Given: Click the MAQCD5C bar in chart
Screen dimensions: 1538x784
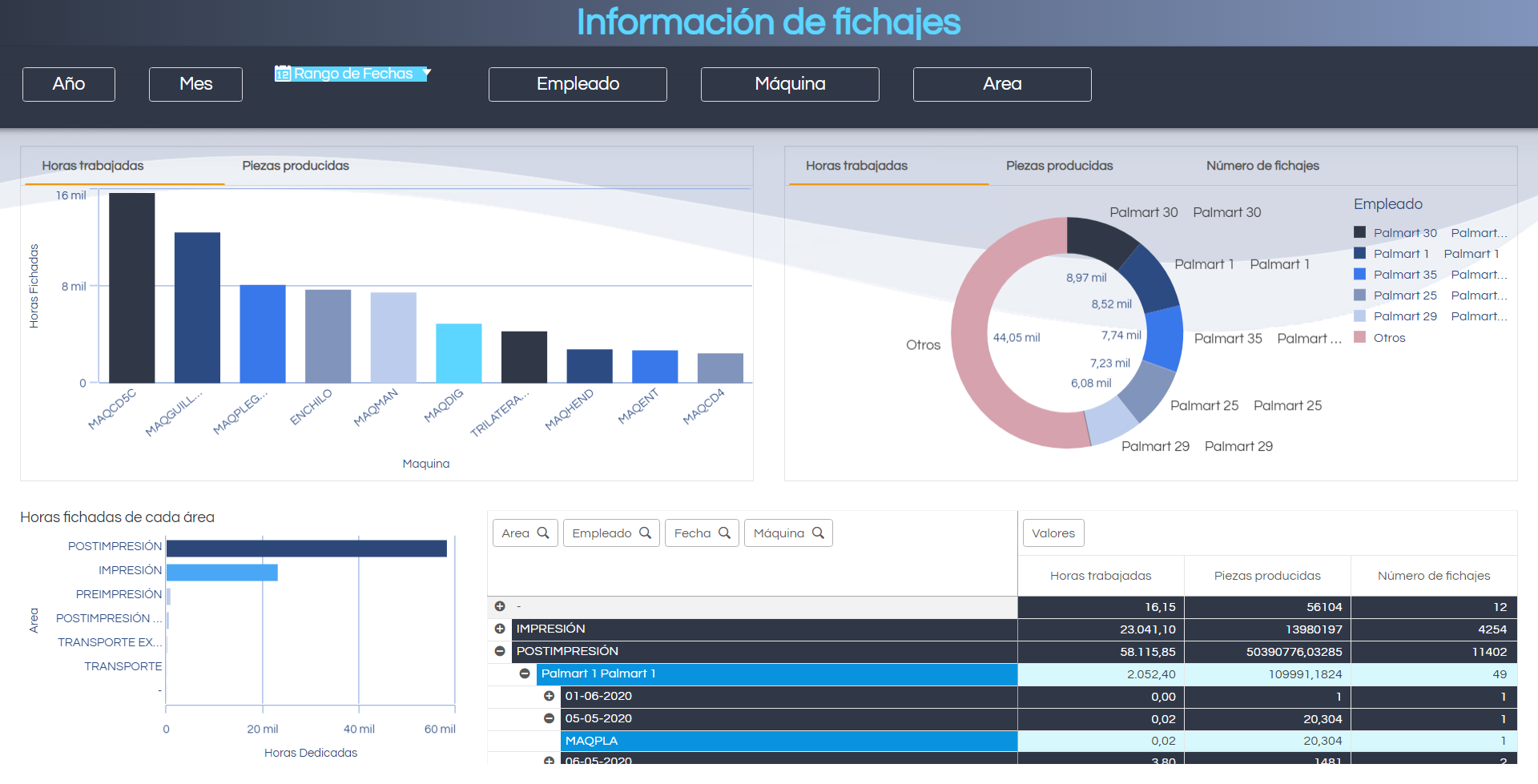Looking at the screenshot, I should click(x=132, y=288).
